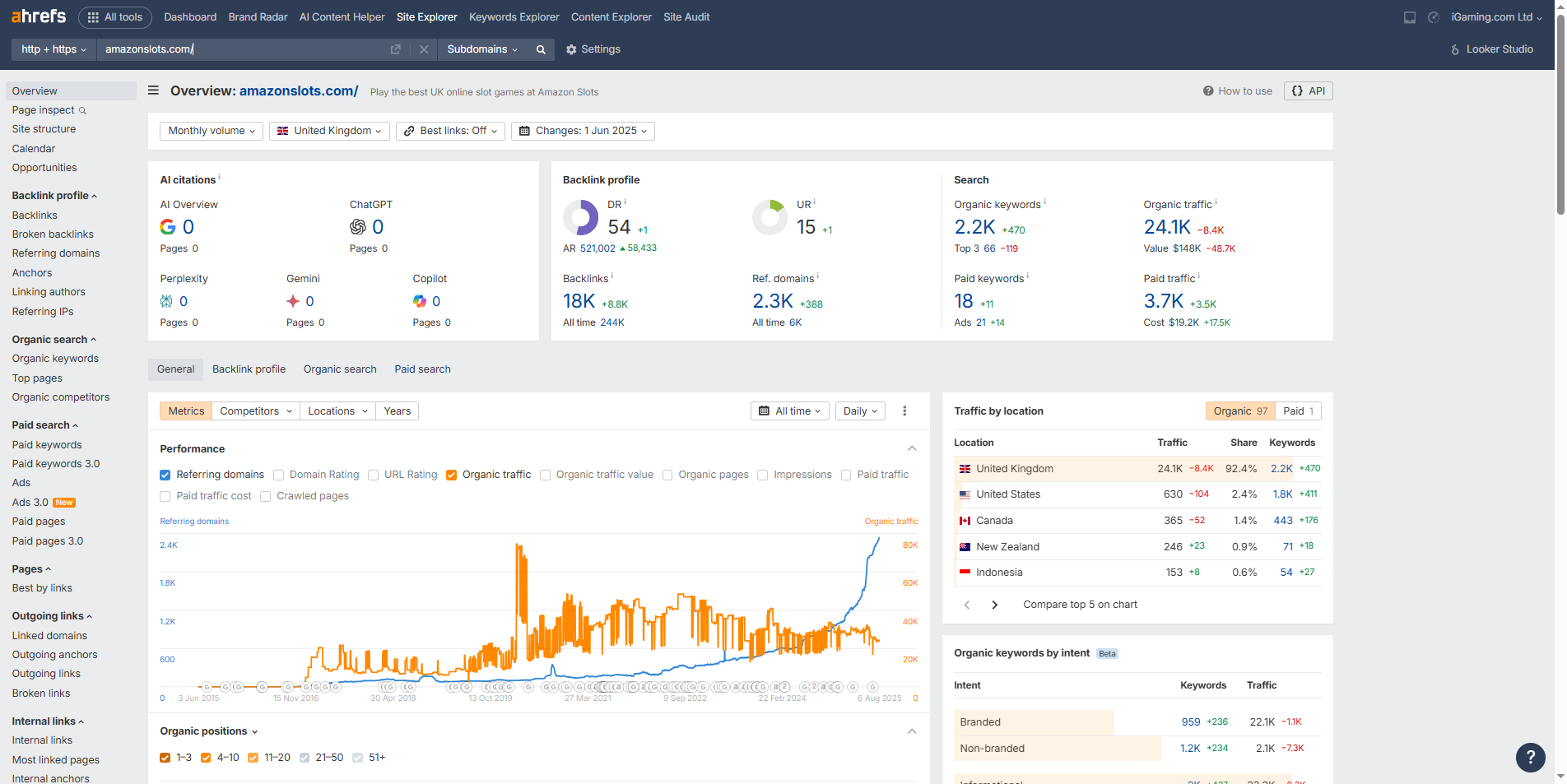Click the Perplexity icon
Screen dimensions: 1567x784
[166, 301]
